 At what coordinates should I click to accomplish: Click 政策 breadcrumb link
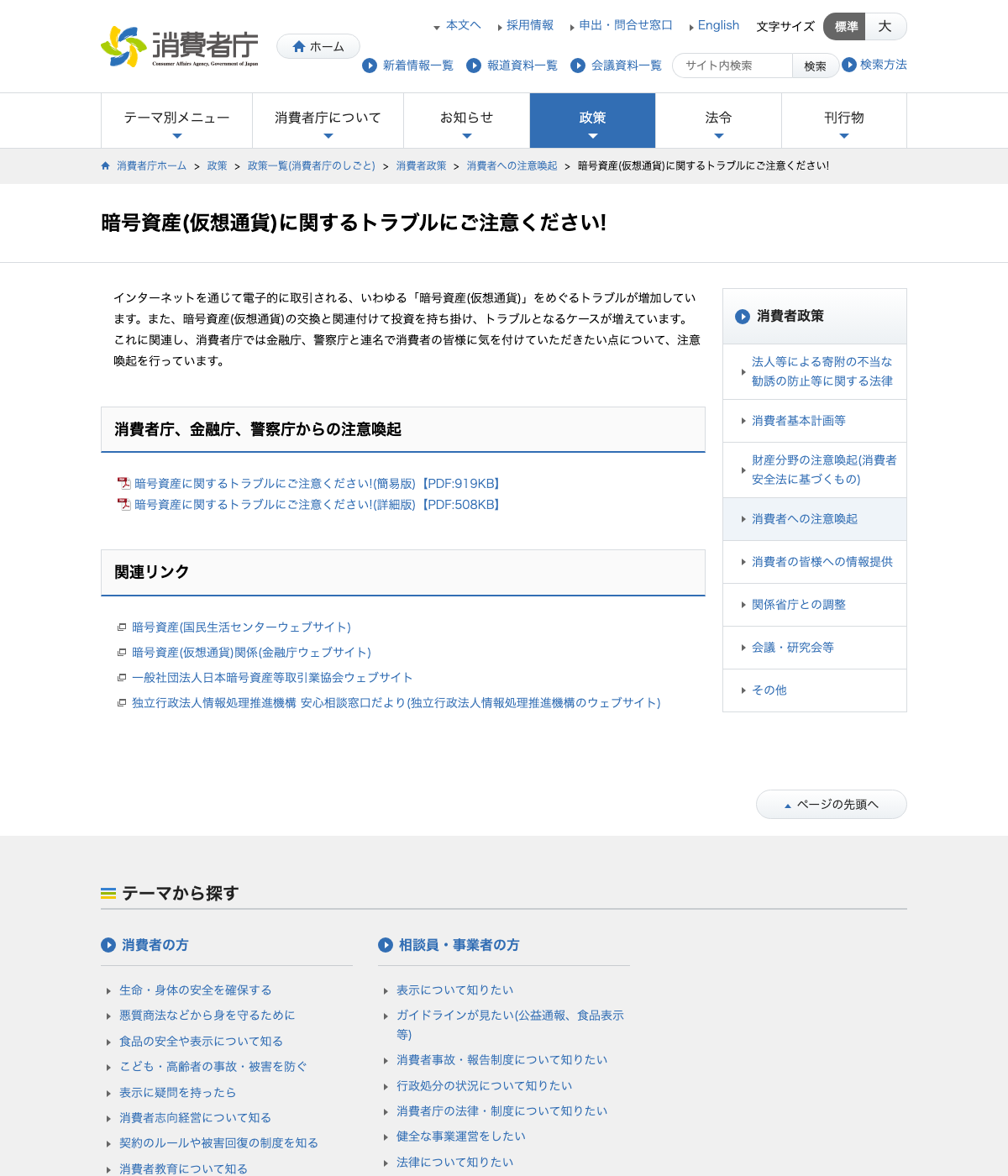coord(217,165)
